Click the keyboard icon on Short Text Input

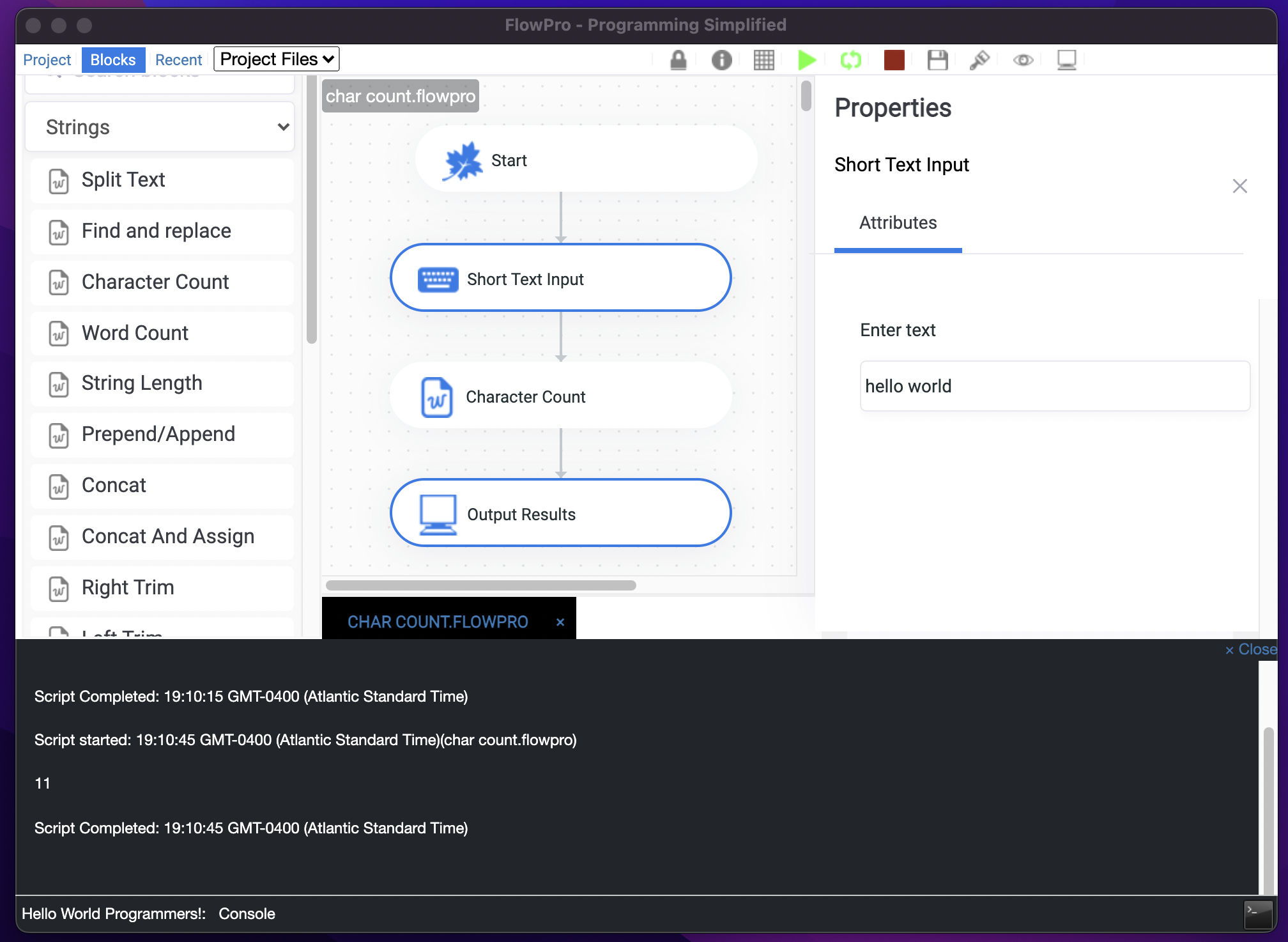pyautogui.click(x=438, y=279)
